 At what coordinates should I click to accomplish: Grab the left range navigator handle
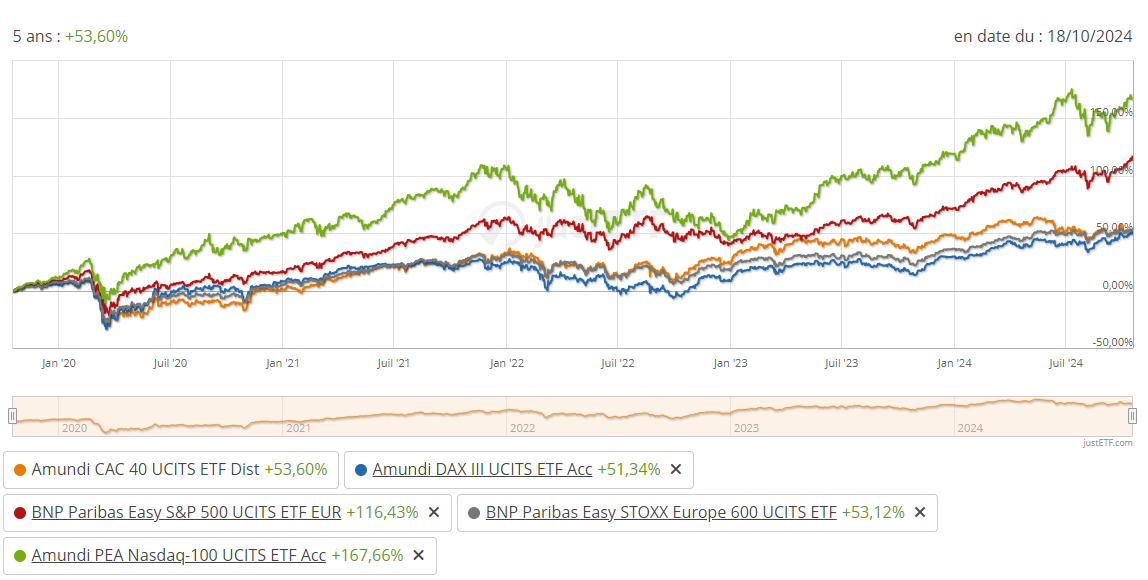click(12, 416)
